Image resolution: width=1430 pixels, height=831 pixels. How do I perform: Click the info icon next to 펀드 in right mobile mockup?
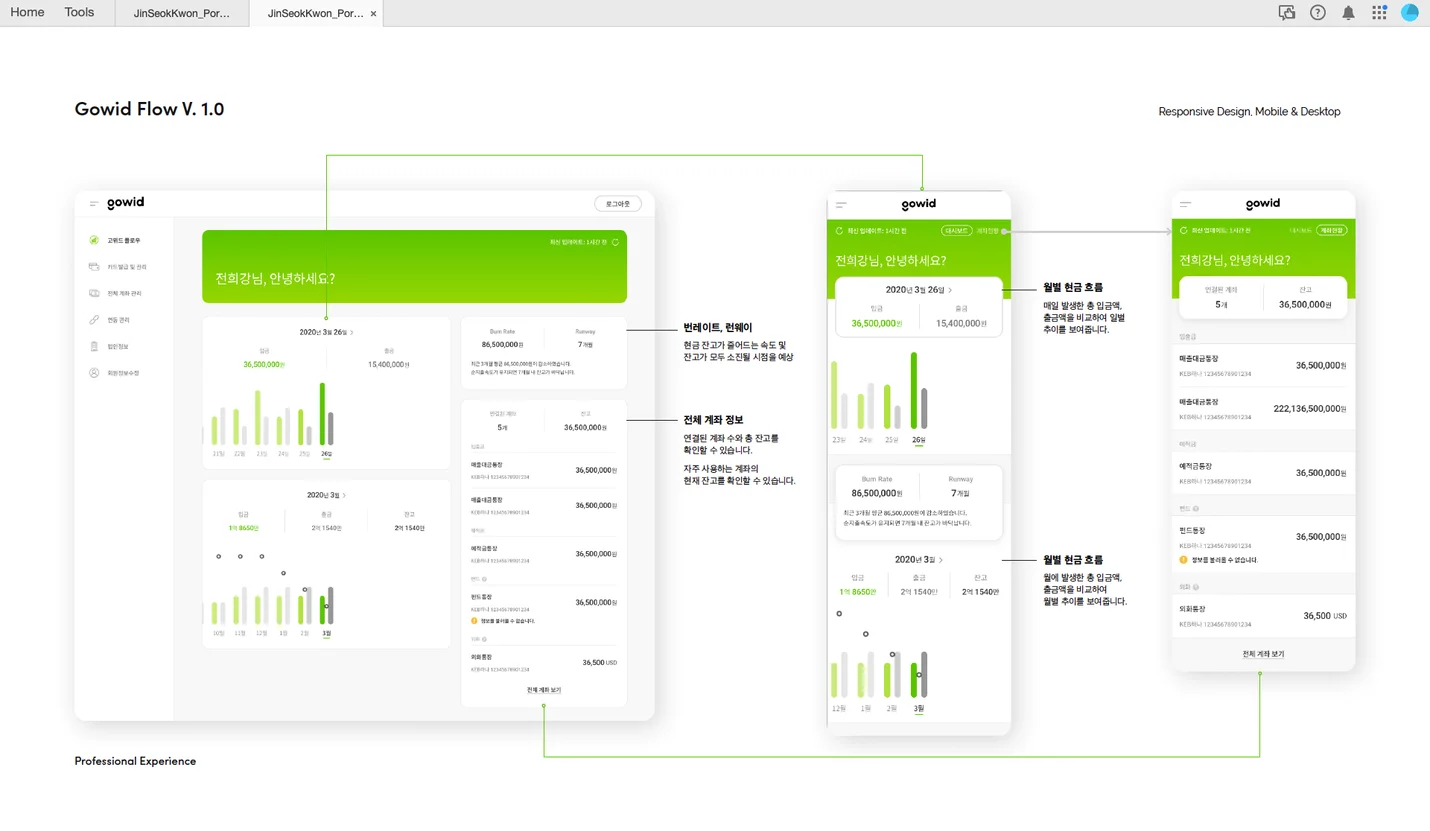[1194, 509]
